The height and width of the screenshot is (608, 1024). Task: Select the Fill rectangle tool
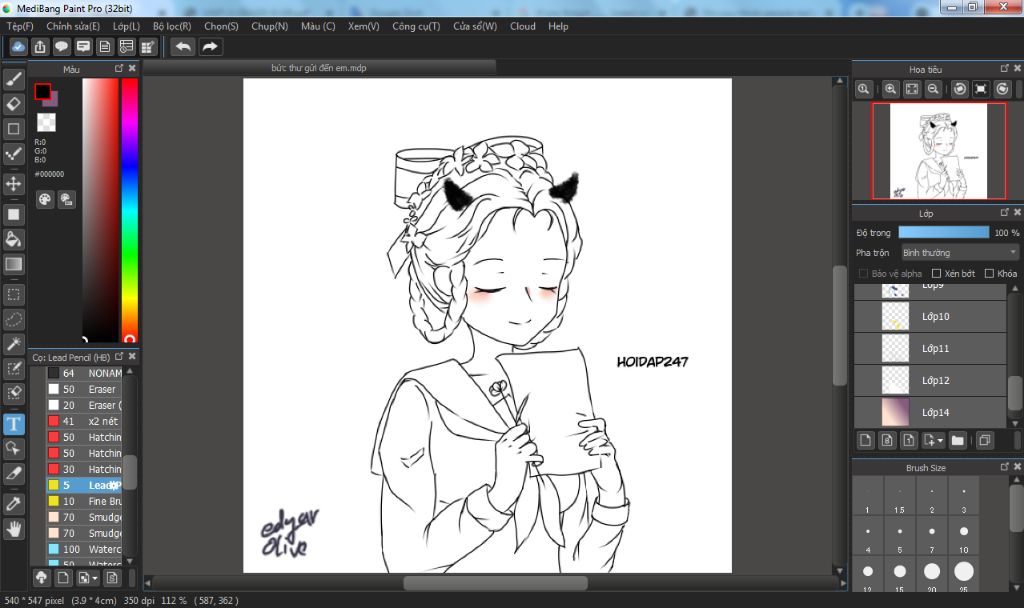14,214
